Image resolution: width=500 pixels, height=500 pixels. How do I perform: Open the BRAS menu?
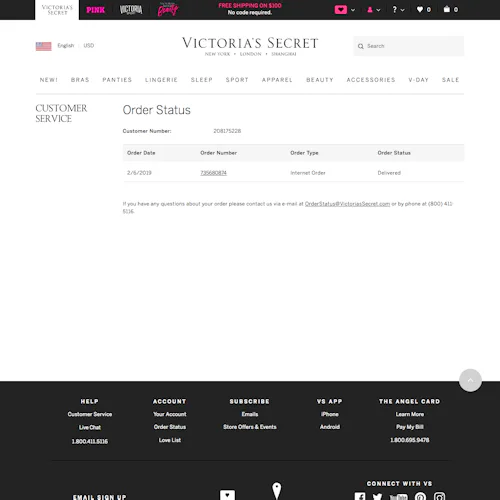click(80, 80)
